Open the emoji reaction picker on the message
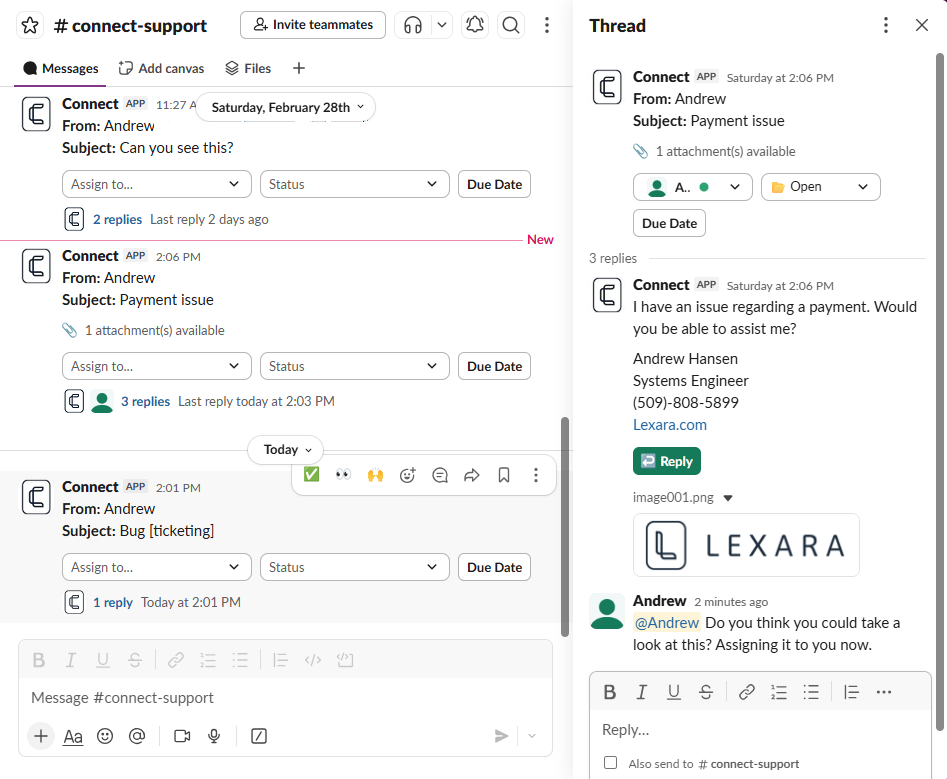Screen dimensions: 947x779 [x=407, y=475]
